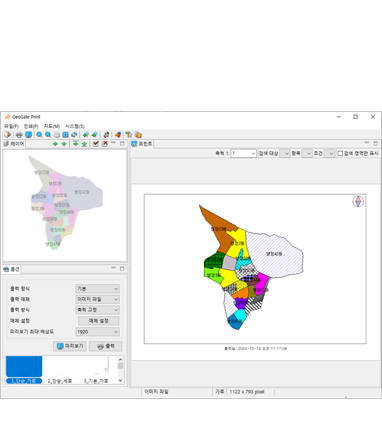Open the 파일(F) menu
382x430 pixels.
point(11,126)
